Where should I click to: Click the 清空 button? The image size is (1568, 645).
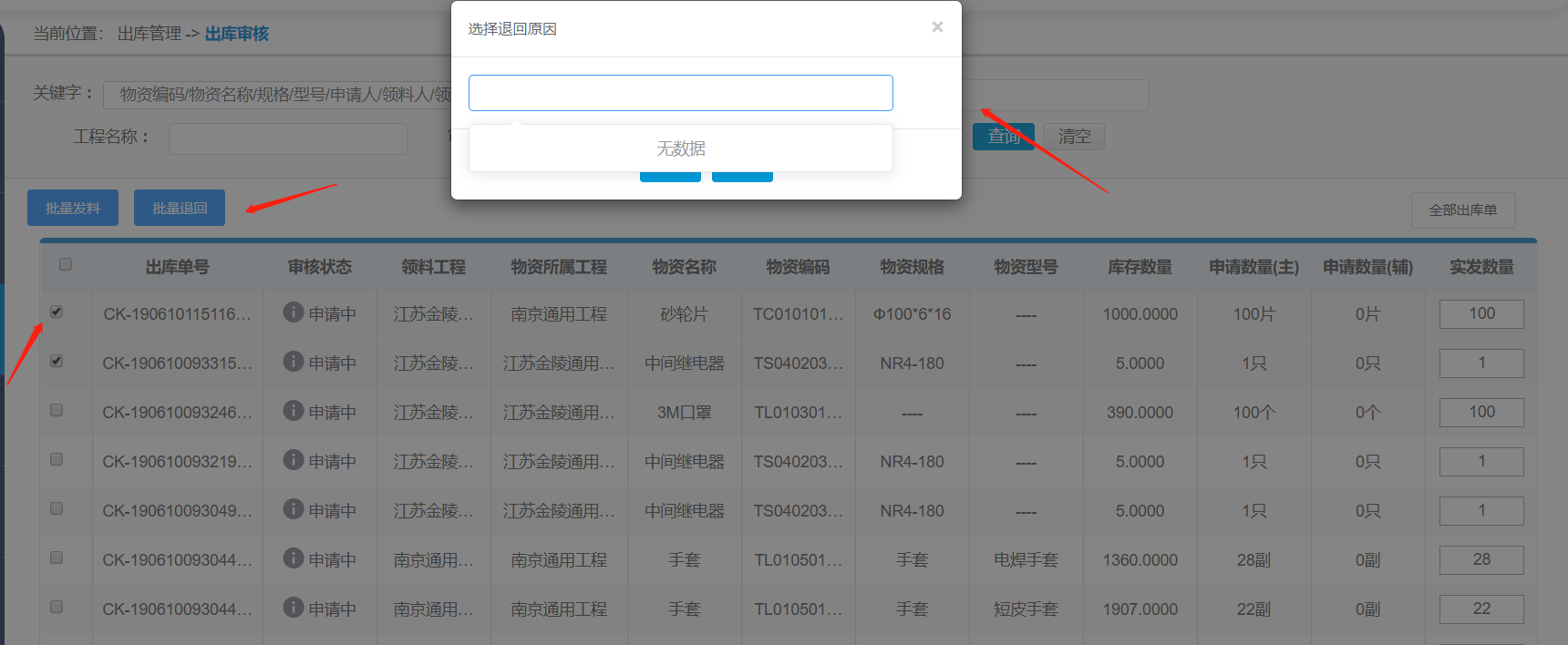[1074, 137]
